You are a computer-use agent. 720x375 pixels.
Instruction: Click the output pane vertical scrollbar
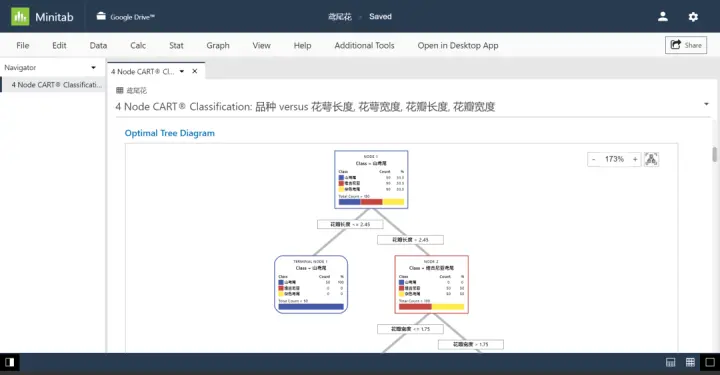pos(714,154)
